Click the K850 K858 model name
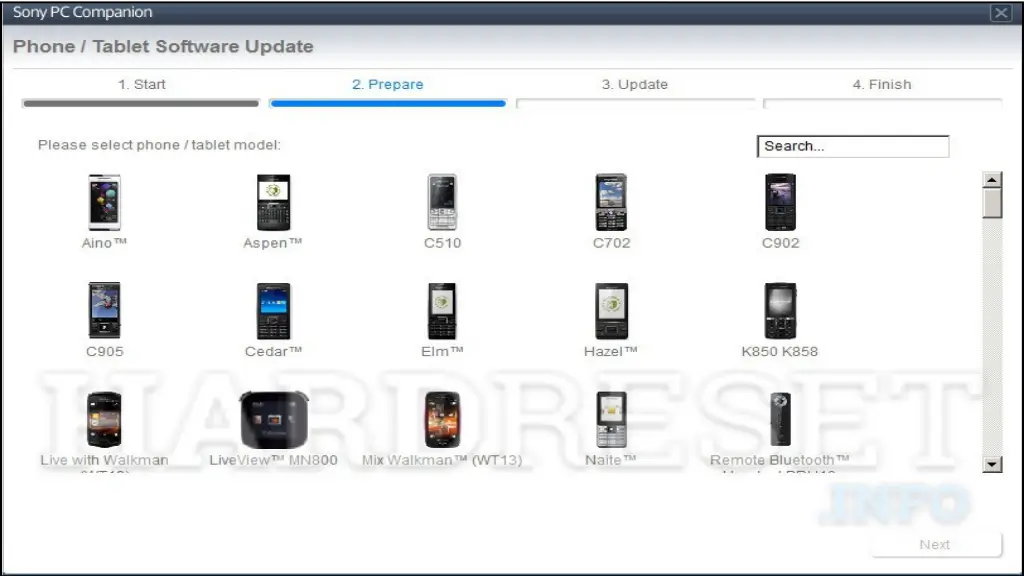Image resolution: width=1024 pixels, height=576 pixels. click(780, 351)
